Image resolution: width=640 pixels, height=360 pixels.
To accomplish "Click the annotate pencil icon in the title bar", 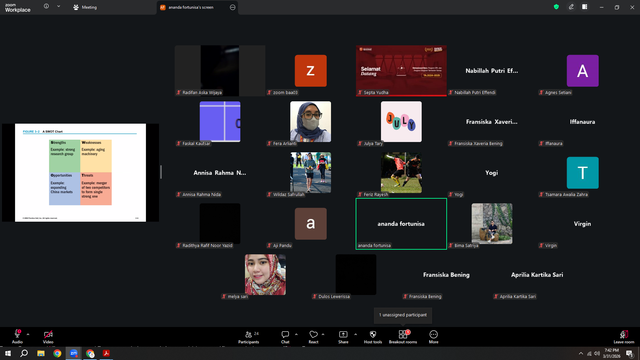I will pyautogui.click(x=571, y=7).
